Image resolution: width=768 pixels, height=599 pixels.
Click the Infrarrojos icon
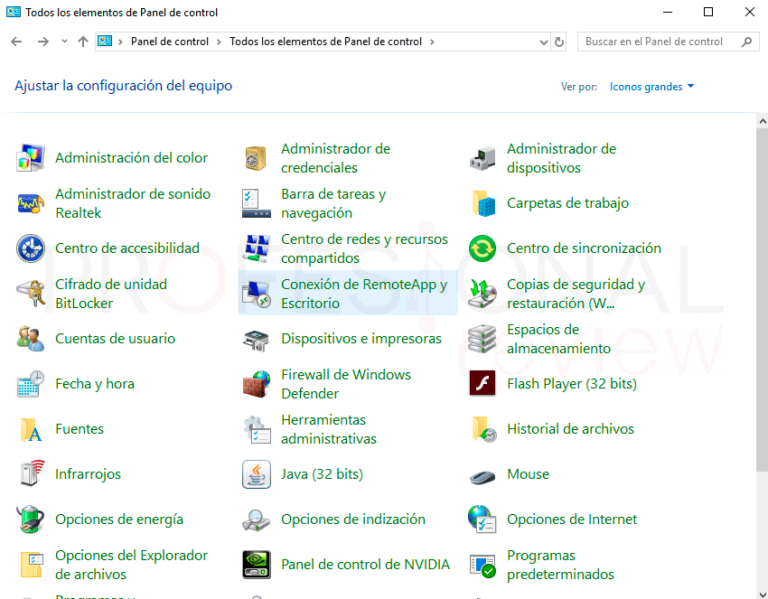(31, 474)
